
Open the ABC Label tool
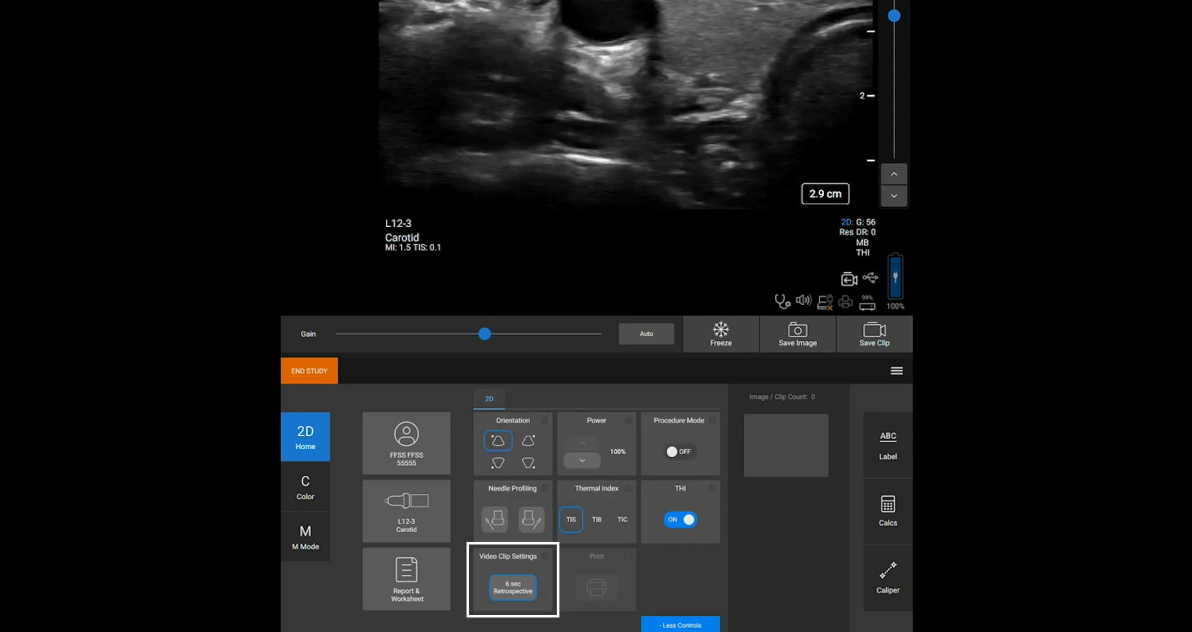(x=887, y=444)
